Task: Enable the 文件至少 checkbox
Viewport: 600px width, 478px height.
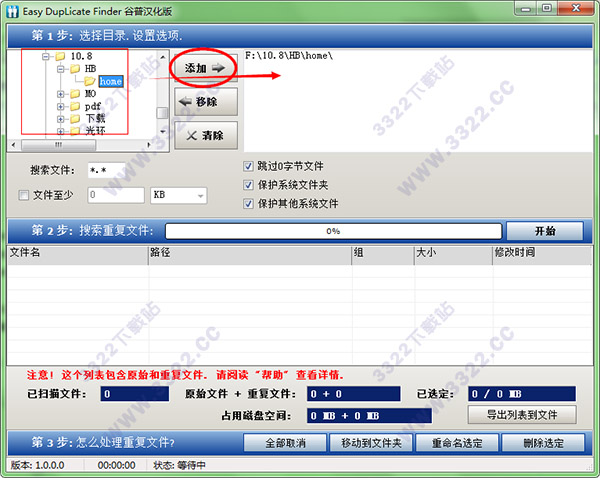Action: coord(24,195)
